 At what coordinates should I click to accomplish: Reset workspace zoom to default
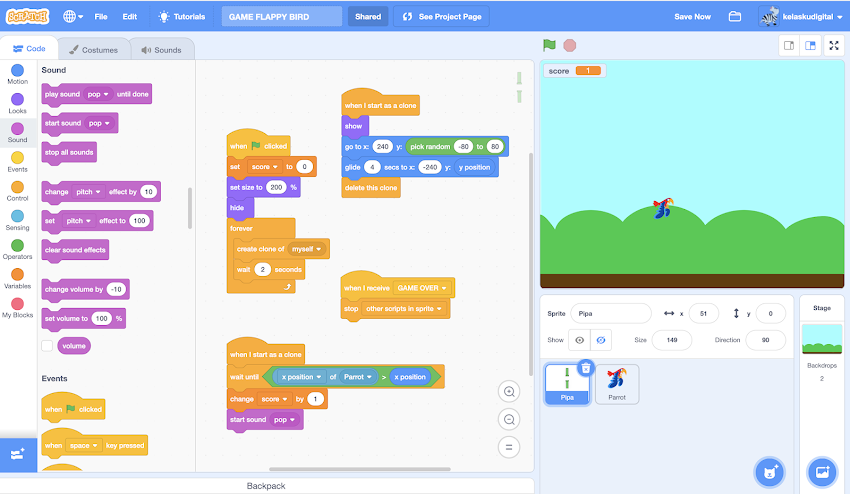509,447
